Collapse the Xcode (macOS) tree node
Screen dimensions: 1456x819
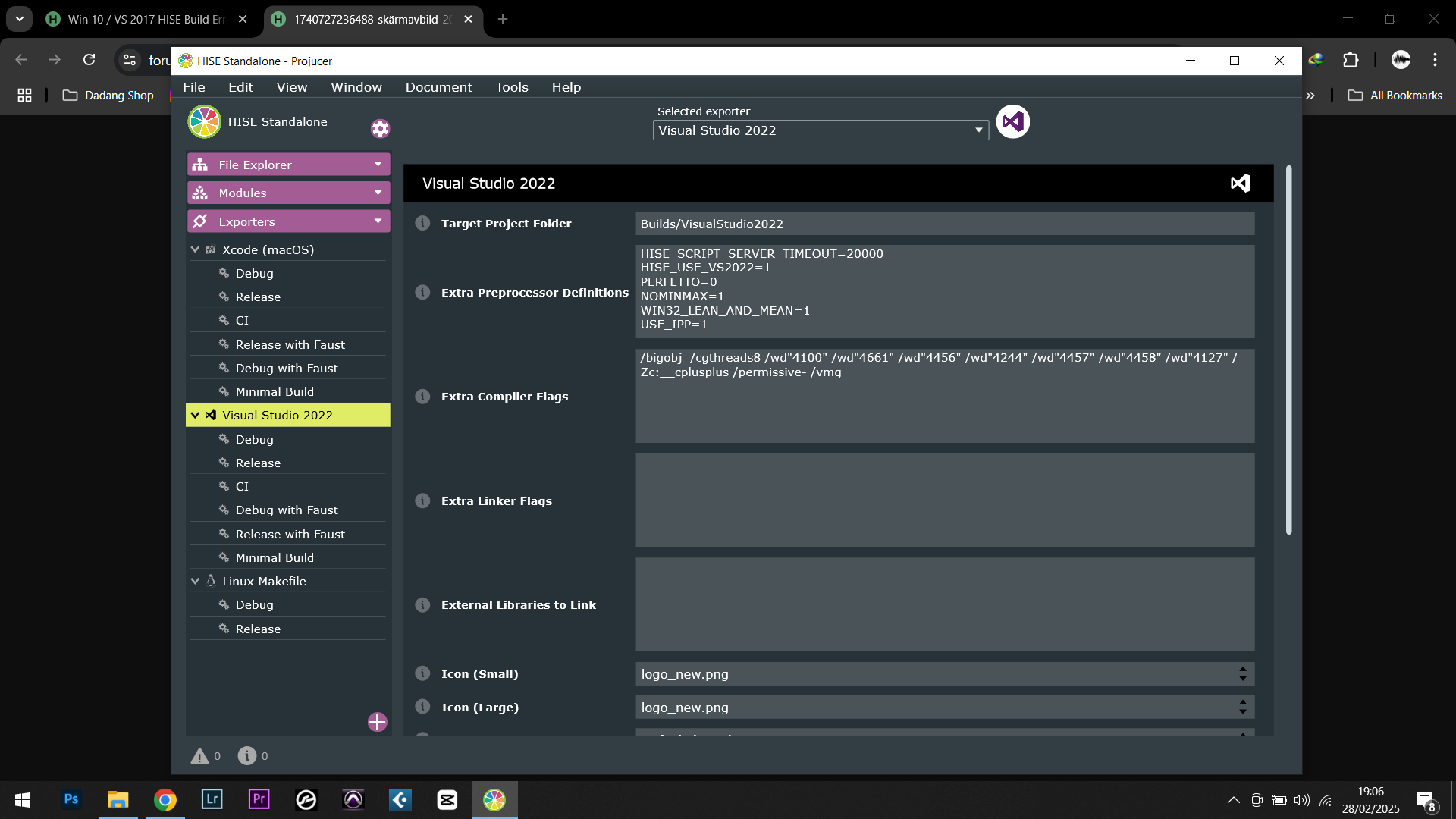[x=196, y=249]
